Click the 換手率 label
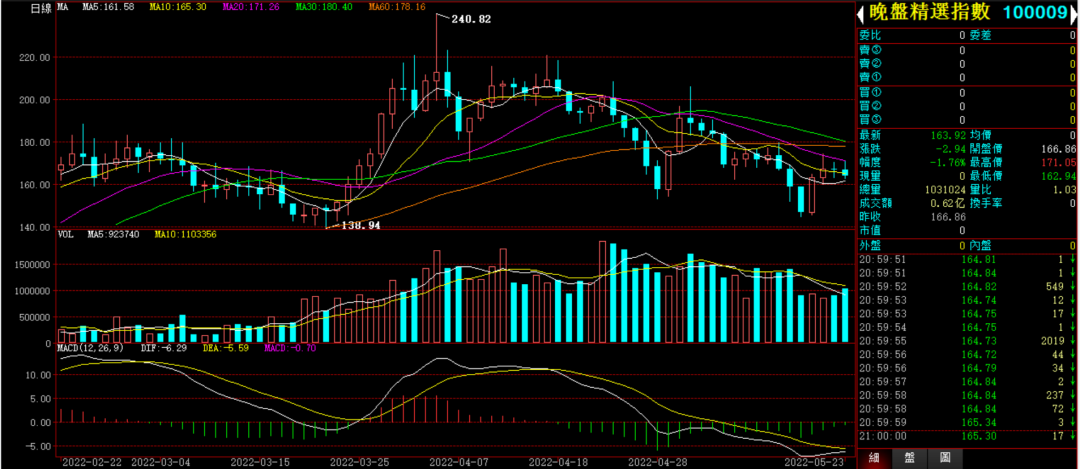Screen dimensions: 1080x469 (985, 203)
